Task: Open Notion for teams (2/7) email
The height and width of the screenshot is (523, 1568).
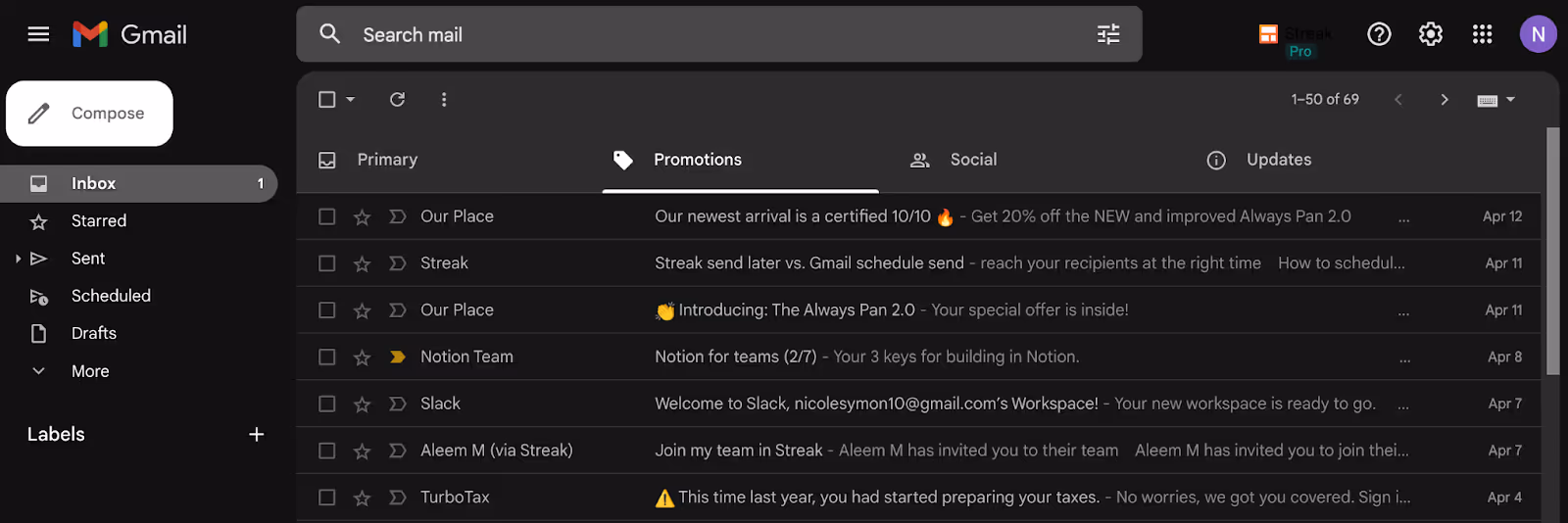Action: click(x=918, y=357)
